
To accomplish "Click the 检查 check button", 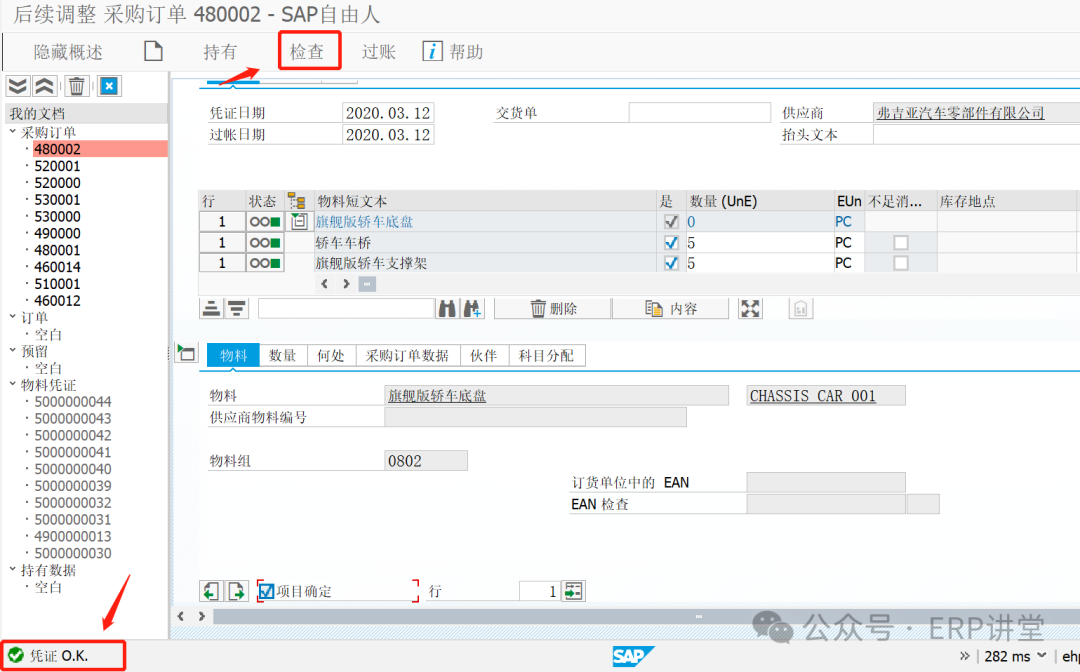I will tap(307, 52).
